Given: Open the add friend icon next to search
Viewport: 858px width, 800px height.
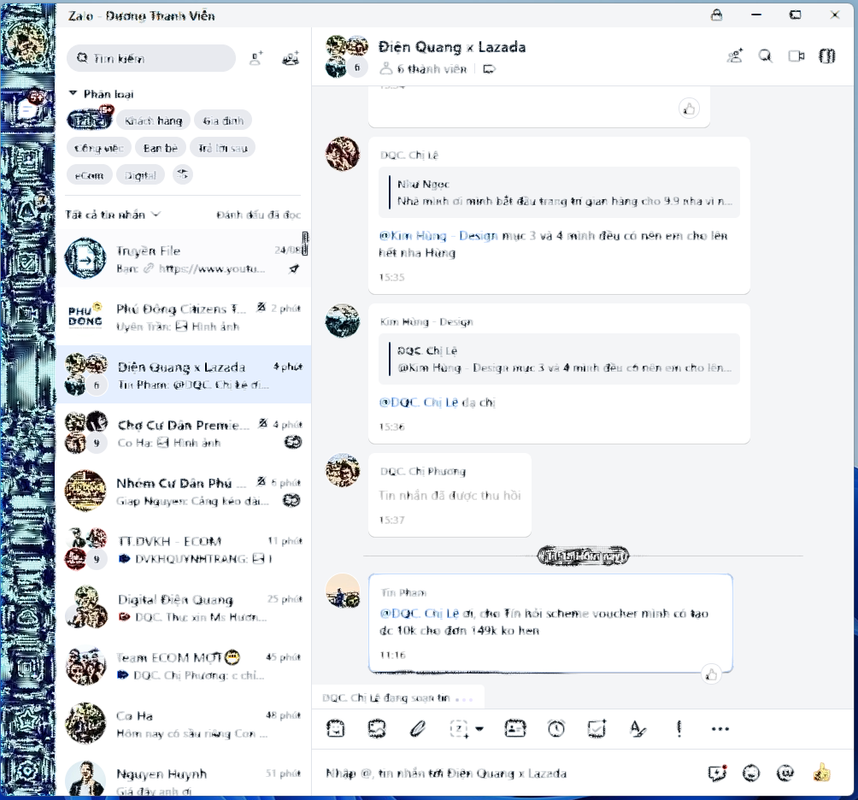Looking at the screenshot, I should point(256,58).
